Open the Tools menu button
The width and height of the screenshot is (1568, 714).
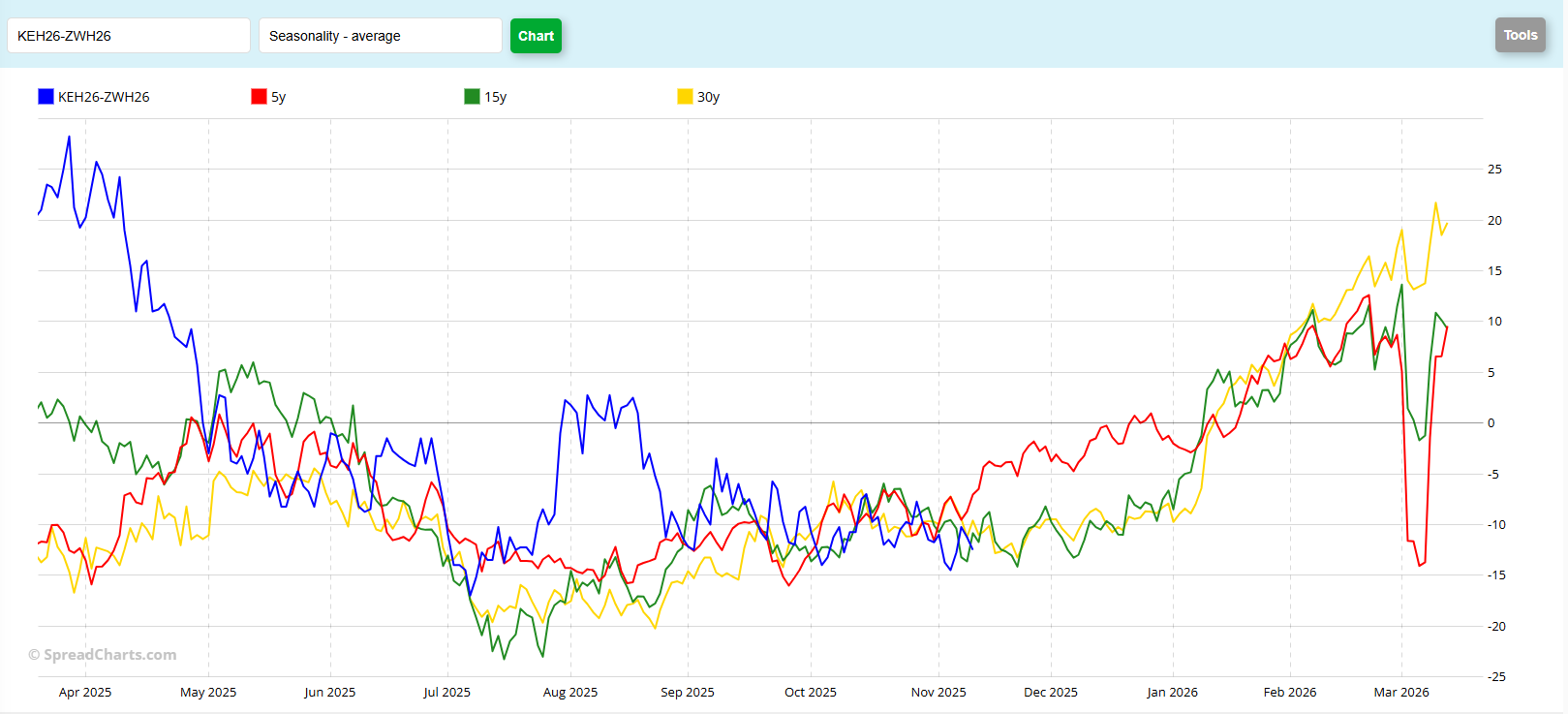tap(1520, 35)
